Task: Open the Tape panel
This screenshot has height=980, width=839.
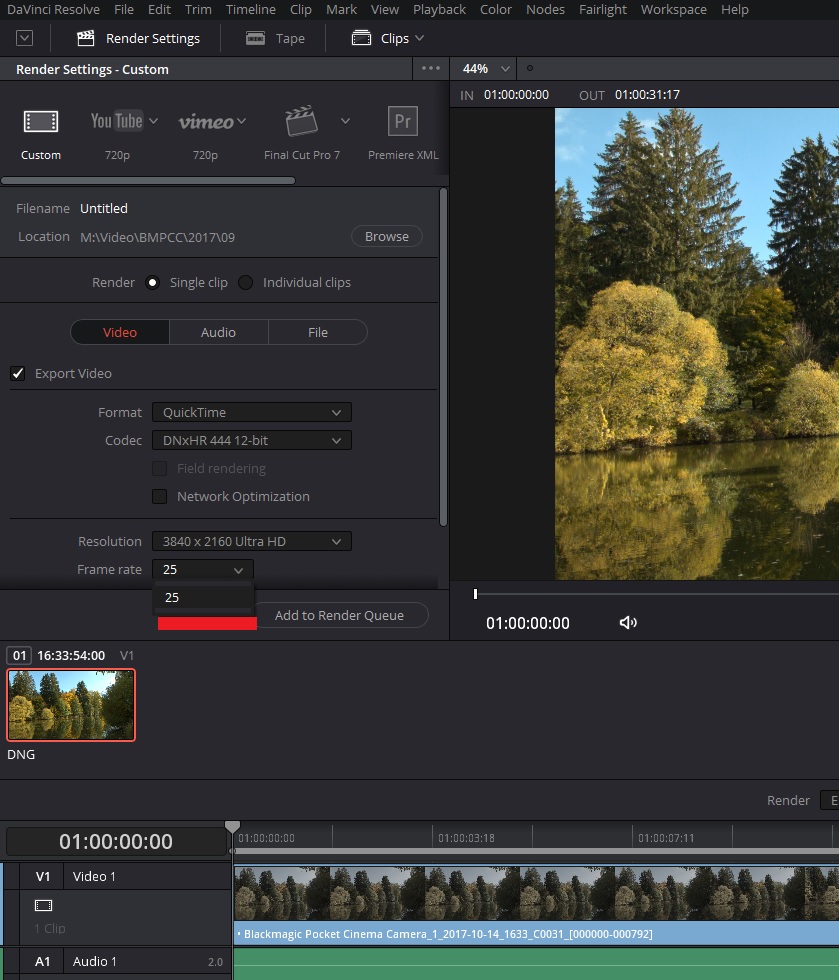Action: (x=275, y=38)
